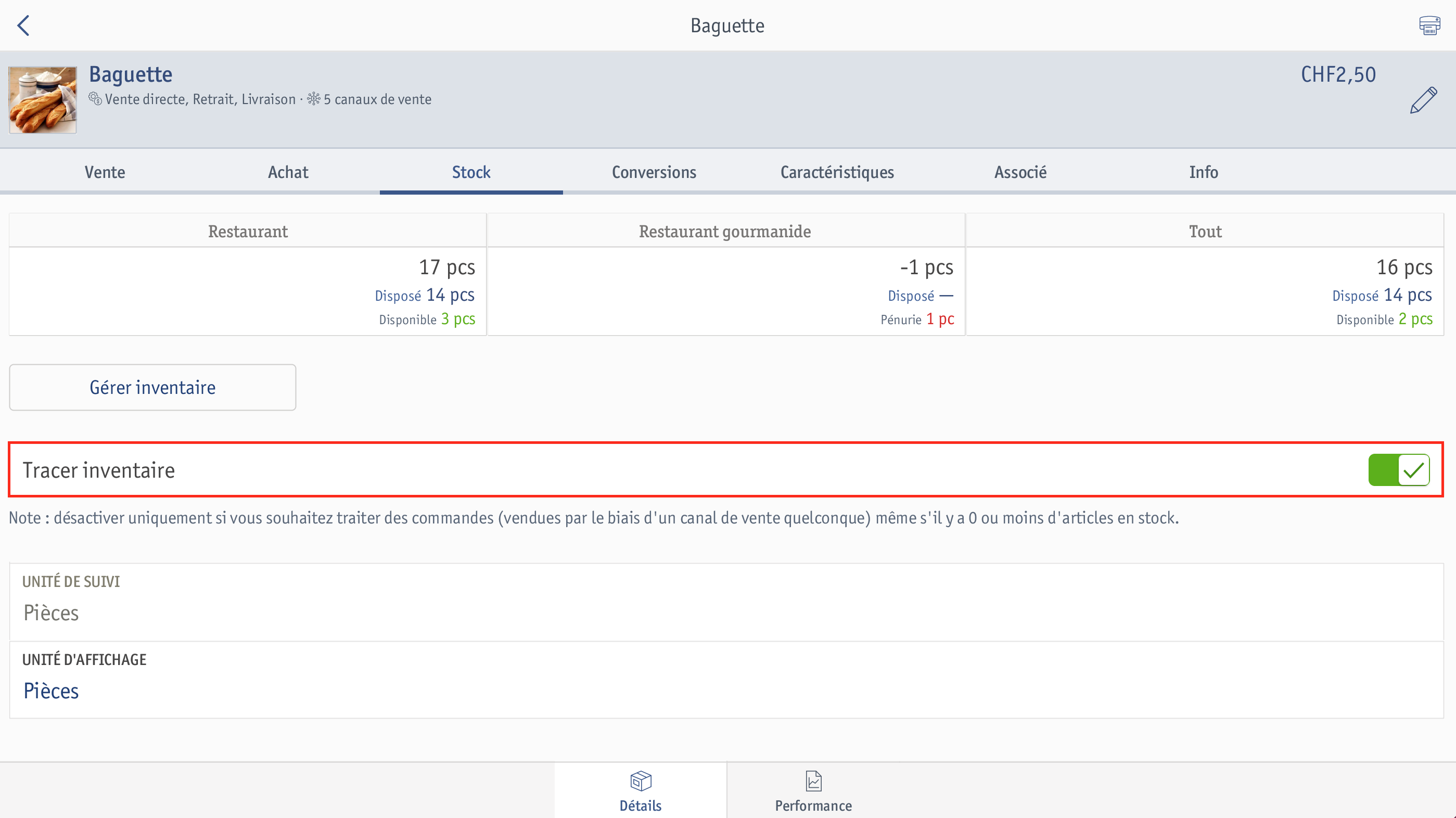Image resolution: width=1456 pixels, height=818 pixels.
Task: Click Disposé 14 pcs in Tout column
Action: tap(1382, 295)
